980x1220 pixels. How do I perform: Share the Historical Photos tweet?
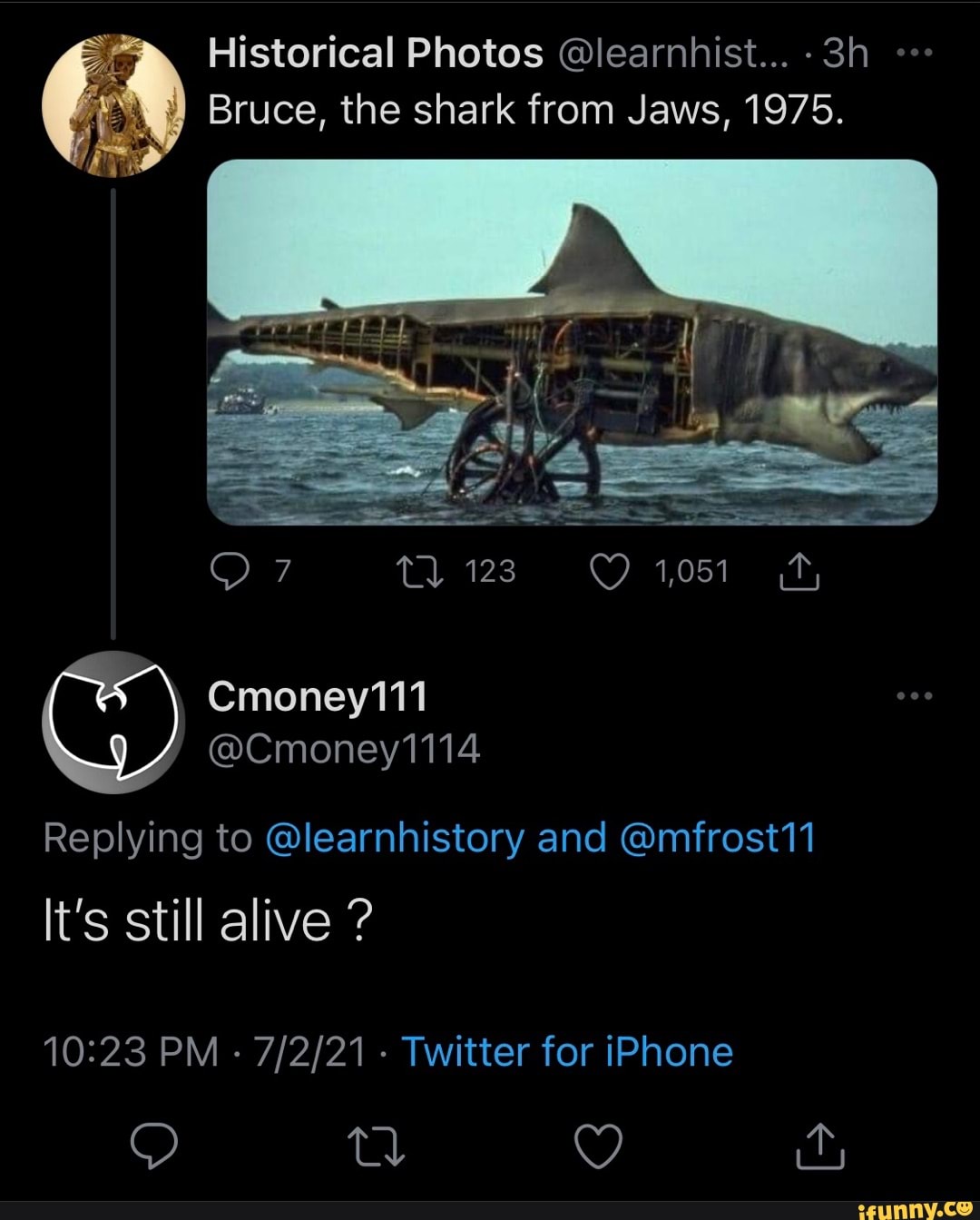(800, 572)
